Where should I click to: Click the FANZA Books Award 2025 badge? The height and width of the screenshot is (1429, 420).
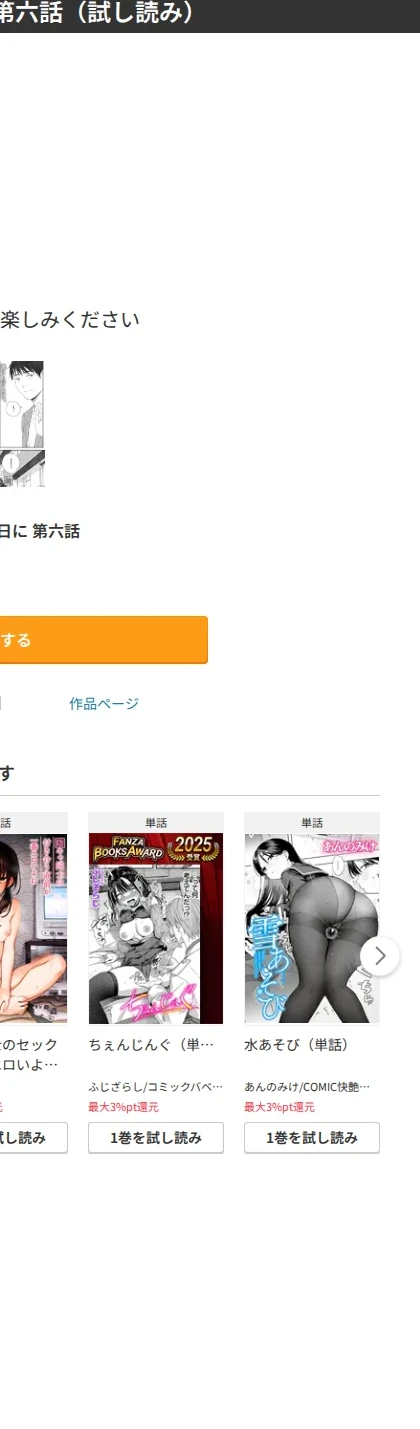point(154,848)
